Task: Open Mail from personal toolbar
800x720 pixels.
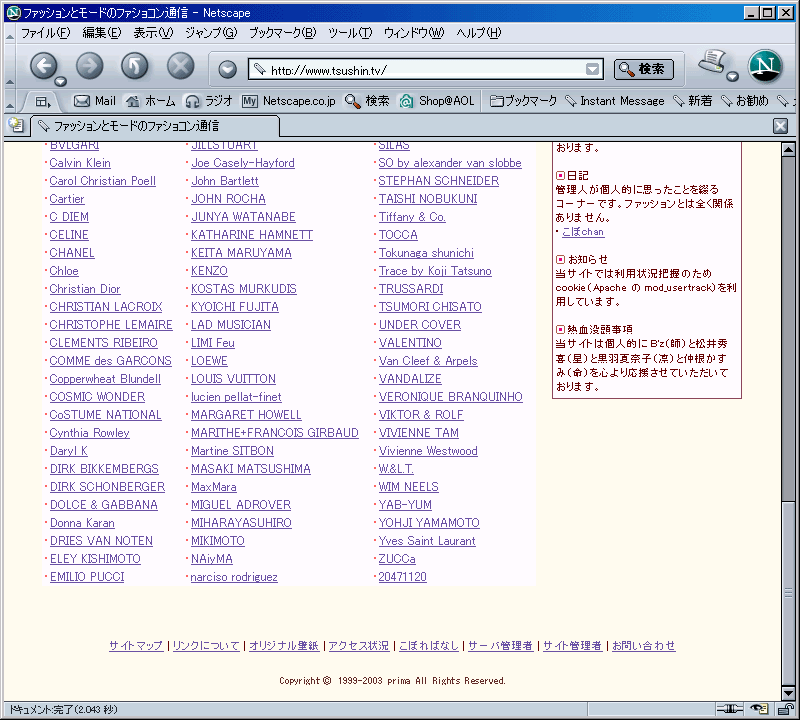Action: pyautogui.click(x=95, y=101)
